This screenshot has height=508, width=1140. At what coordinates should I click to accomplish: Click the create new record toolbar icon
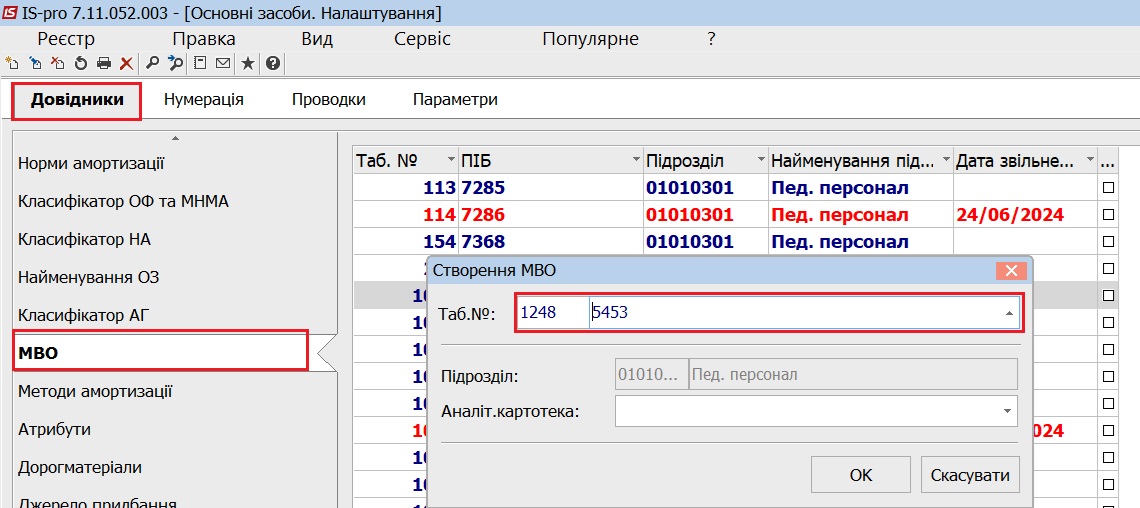coord(12,64)
